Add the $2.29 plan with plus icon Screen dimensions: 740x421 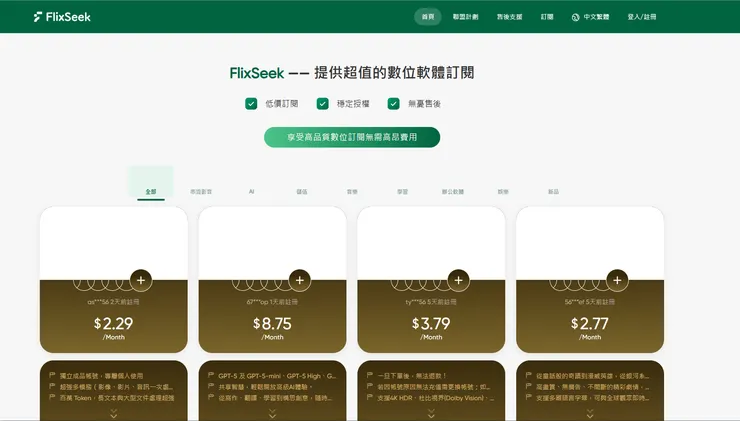[x=141, y=280]
